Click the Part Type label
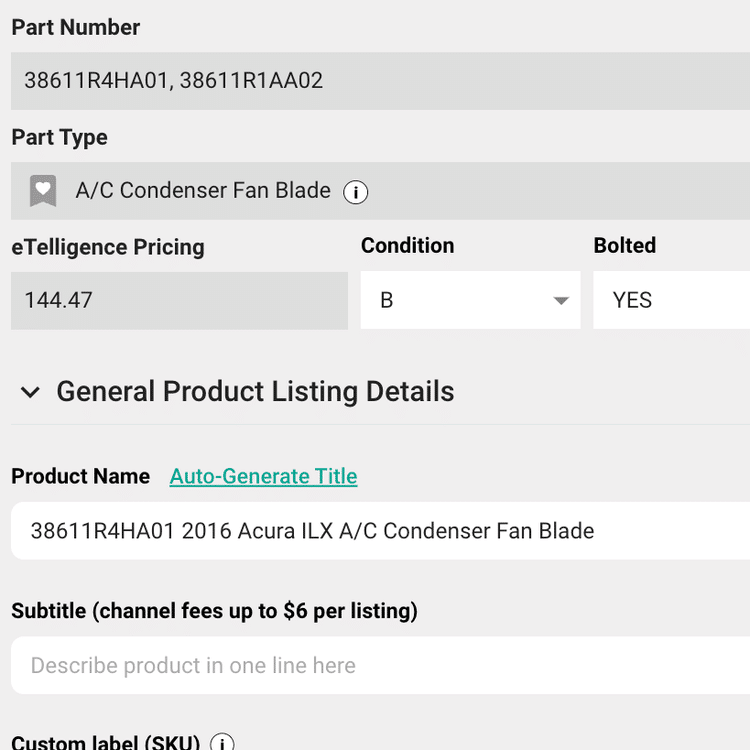Image resolution: width=750 pixels, height=750 pixels. click(x=59, y=138)
